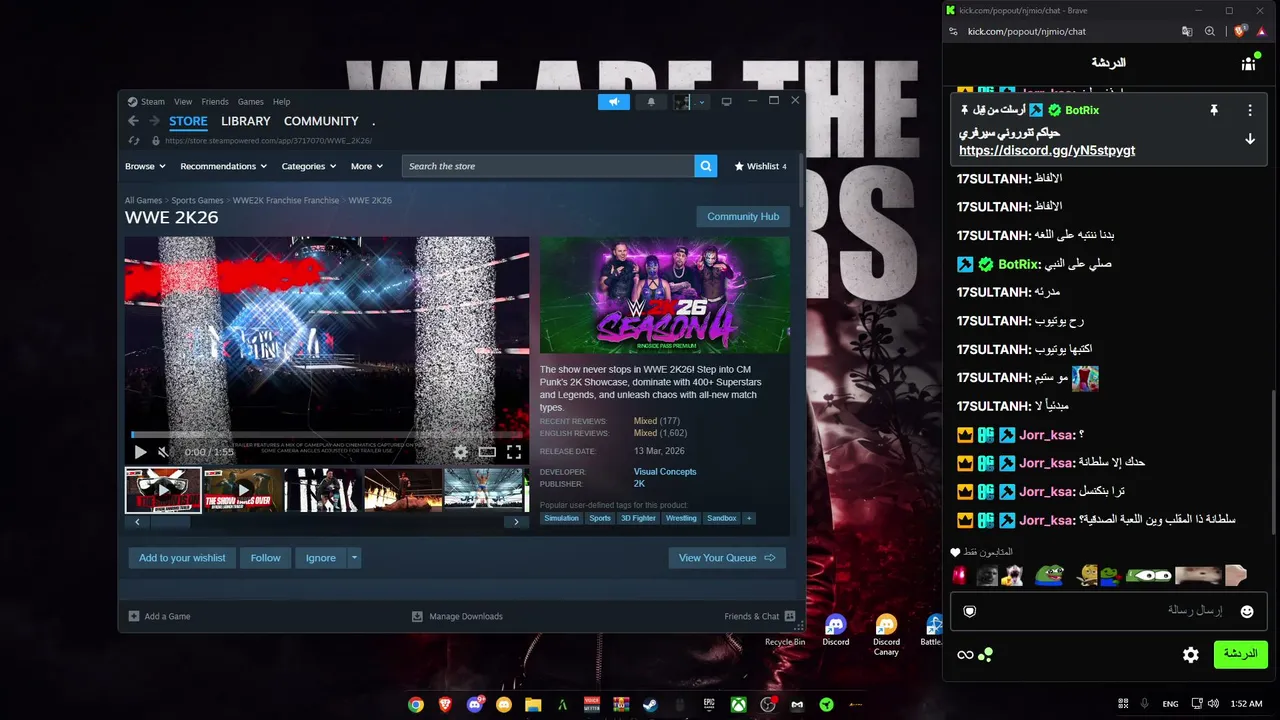Go forward using Steam's forward arrow

click(153, 121)
